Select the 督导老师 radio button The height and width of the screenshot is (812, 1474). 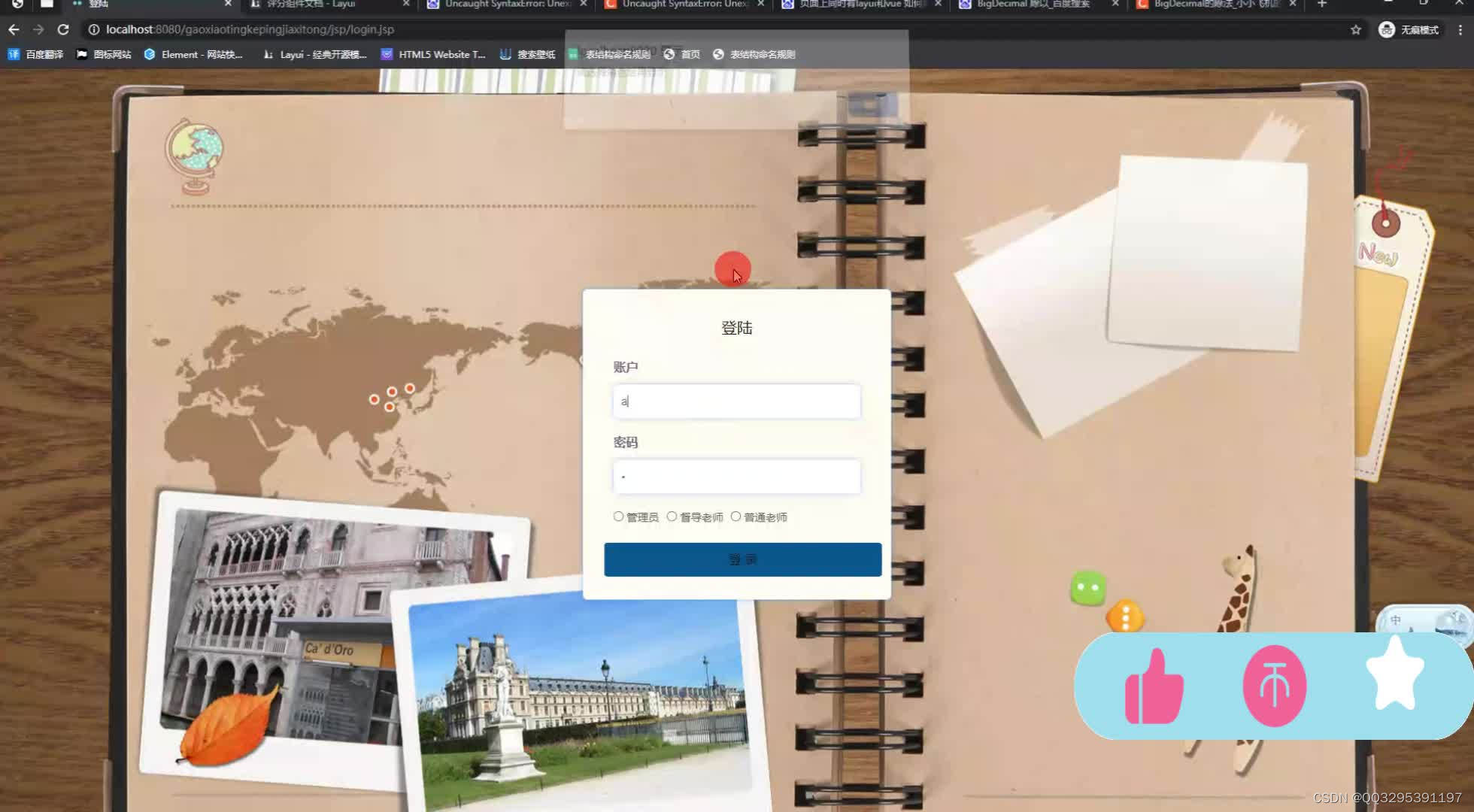672,517
